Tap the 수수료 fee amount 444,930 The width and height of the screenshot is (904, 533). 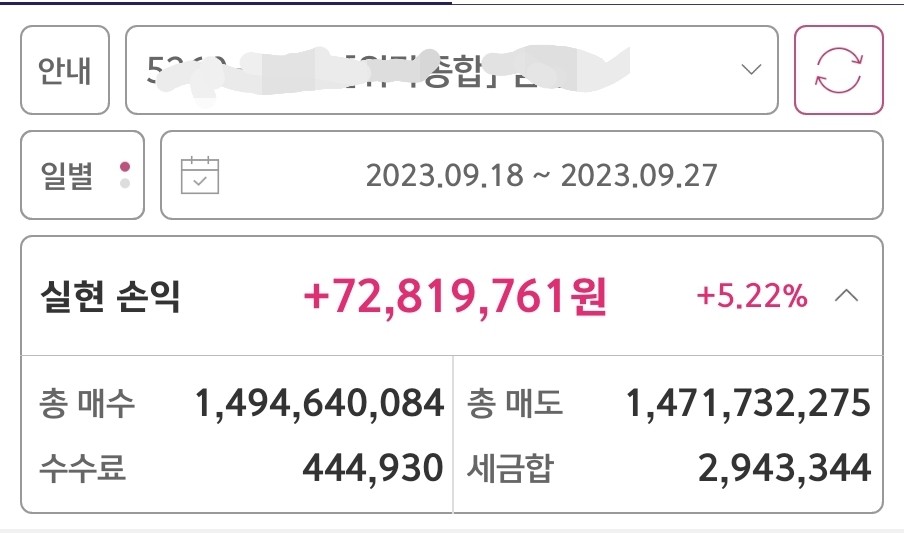coord(373,467)
